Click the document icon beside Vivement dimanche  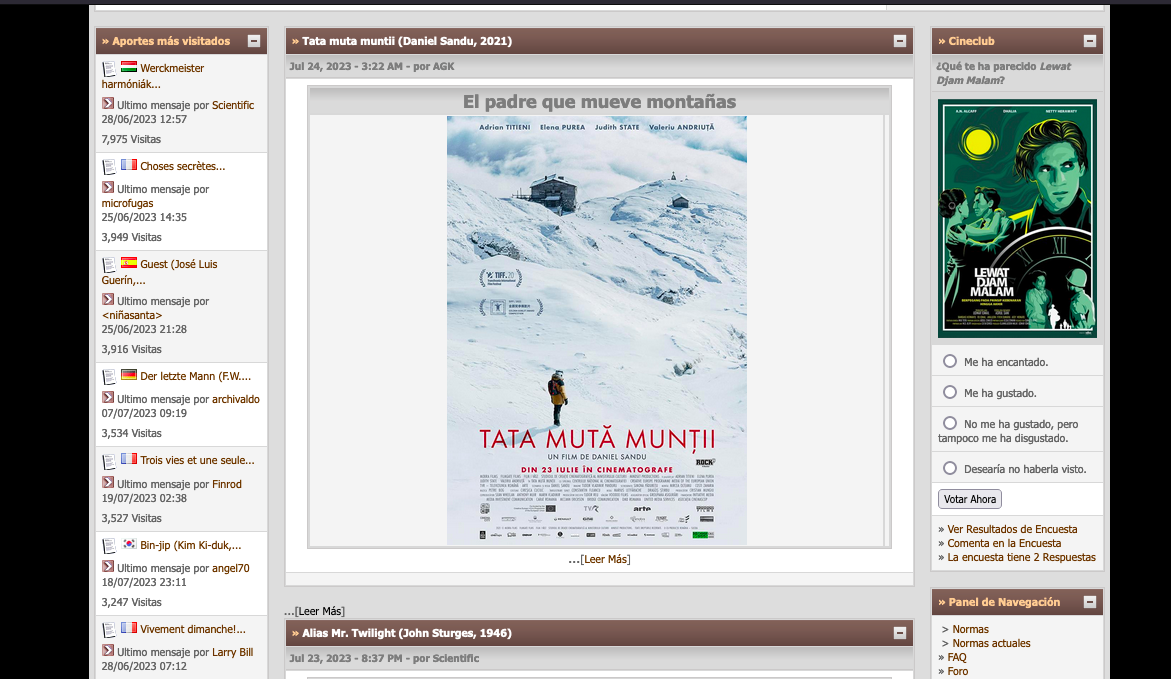pos(109,630)
